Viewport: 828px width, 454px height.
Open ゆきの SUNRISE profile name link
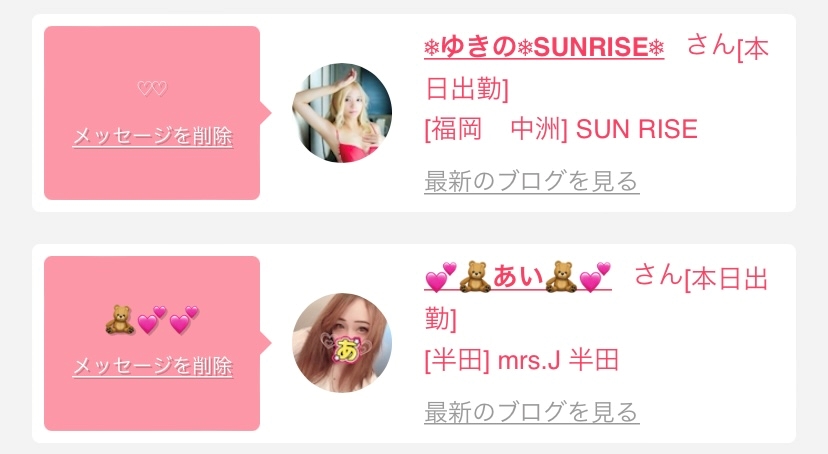544,47
